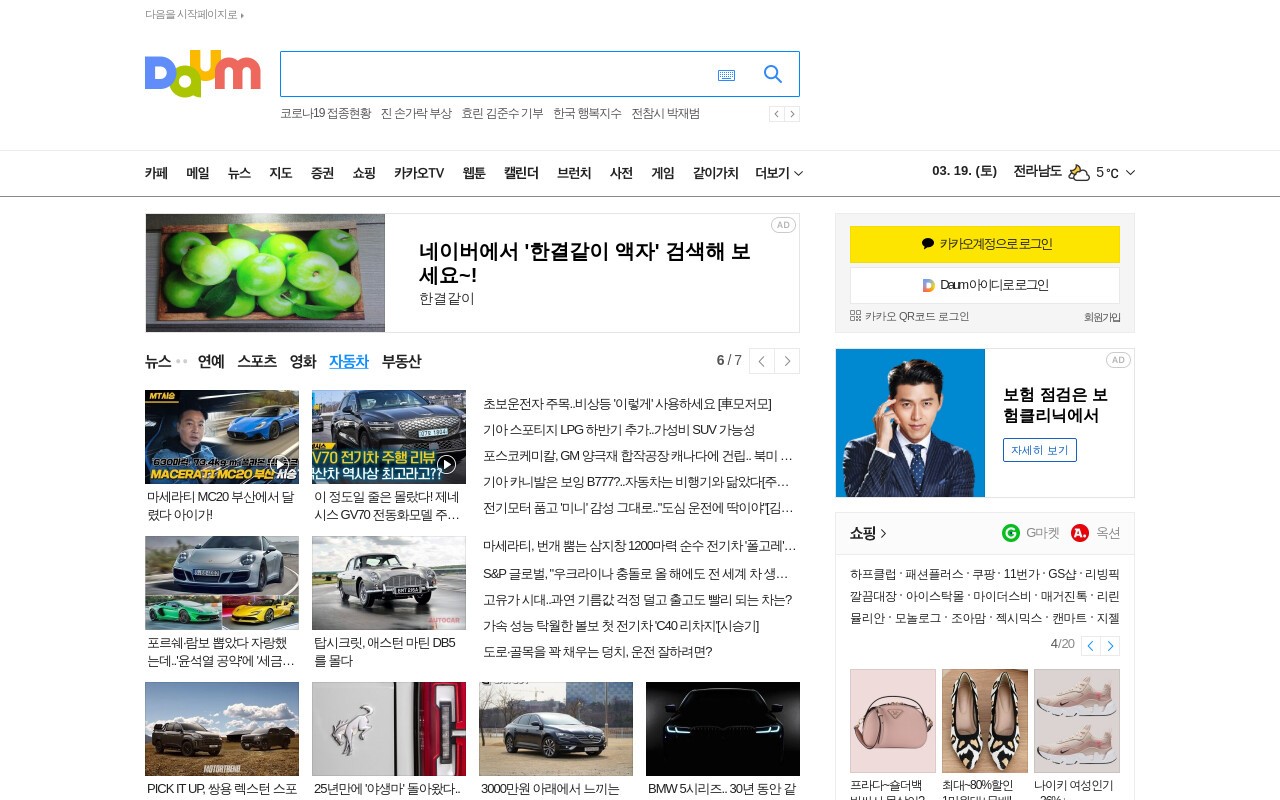Viewport: 1280px width, 800px height.
Task: Select the 자동차 news tab
Action: (x=349, y=361)
